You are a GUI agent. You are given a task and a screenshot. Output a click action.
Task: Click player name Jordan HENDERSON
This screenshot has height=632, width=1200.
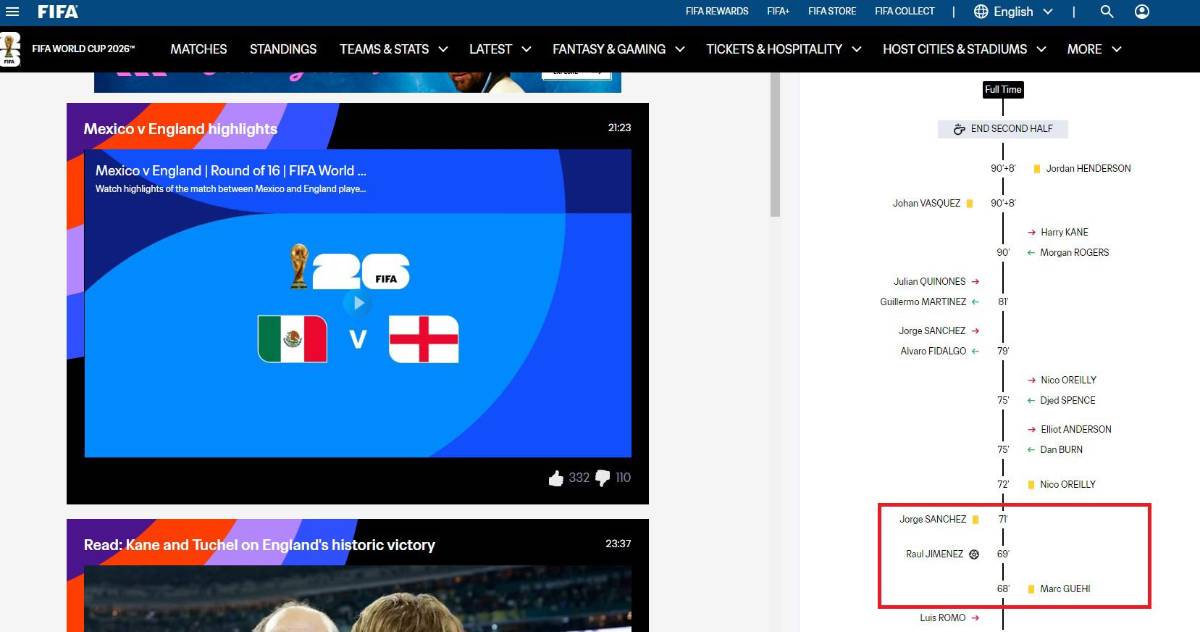point(1088,169)
